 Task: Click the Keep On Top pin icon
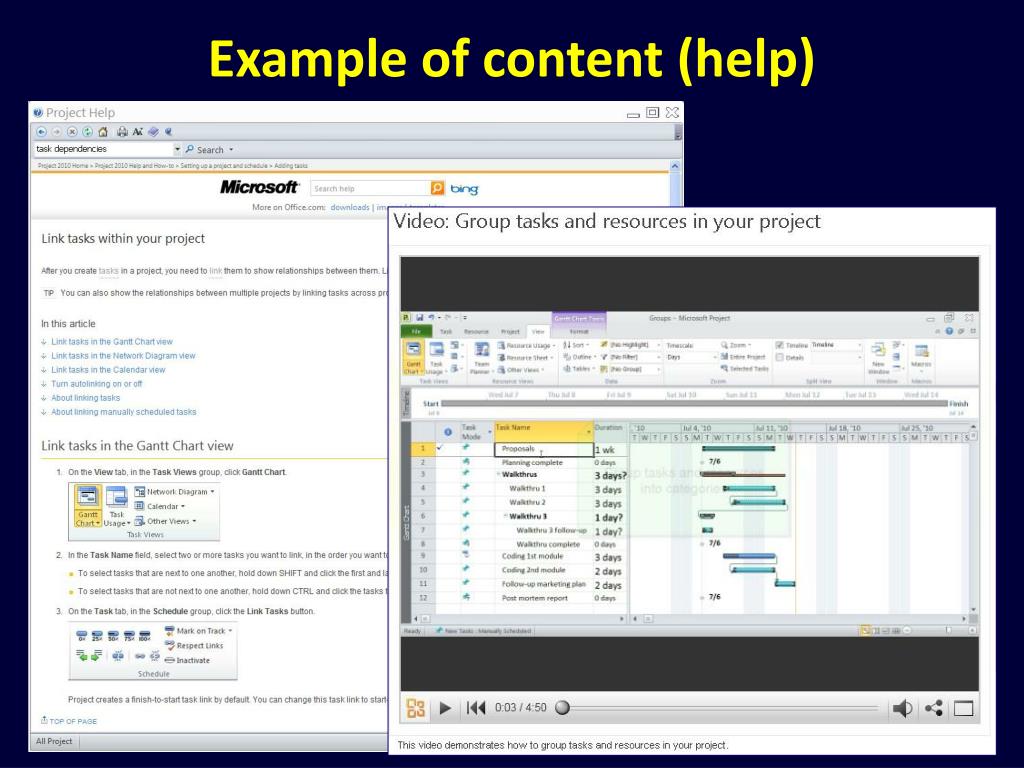(x=168, y=132)
